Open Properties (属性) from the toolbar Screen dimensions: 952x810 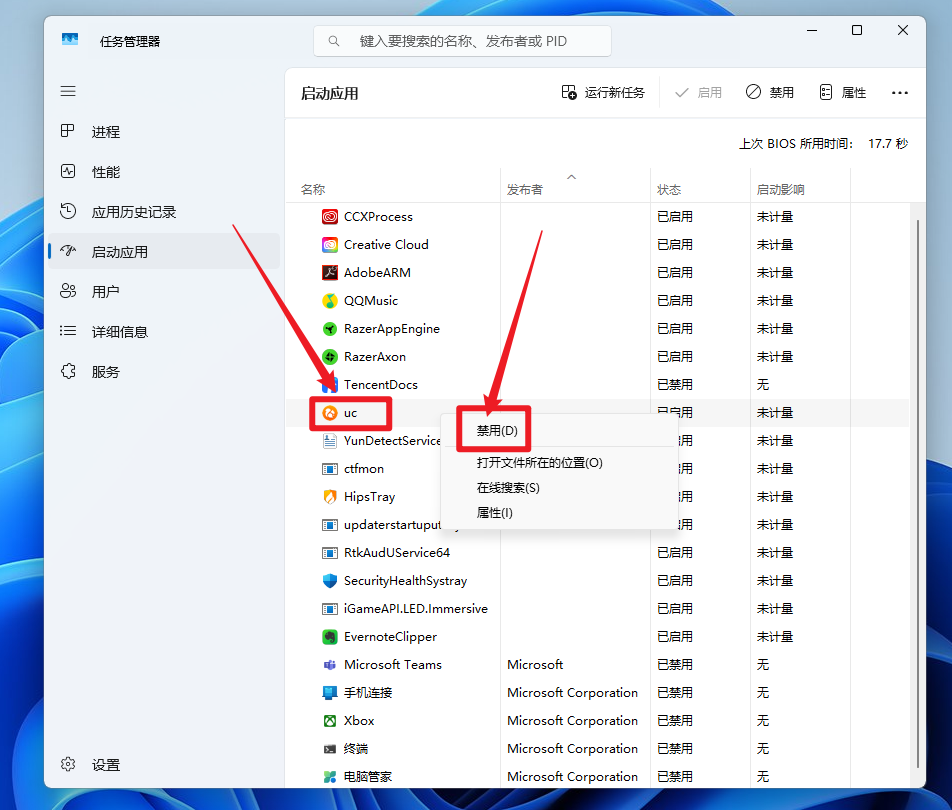click(x=843, y=92)
